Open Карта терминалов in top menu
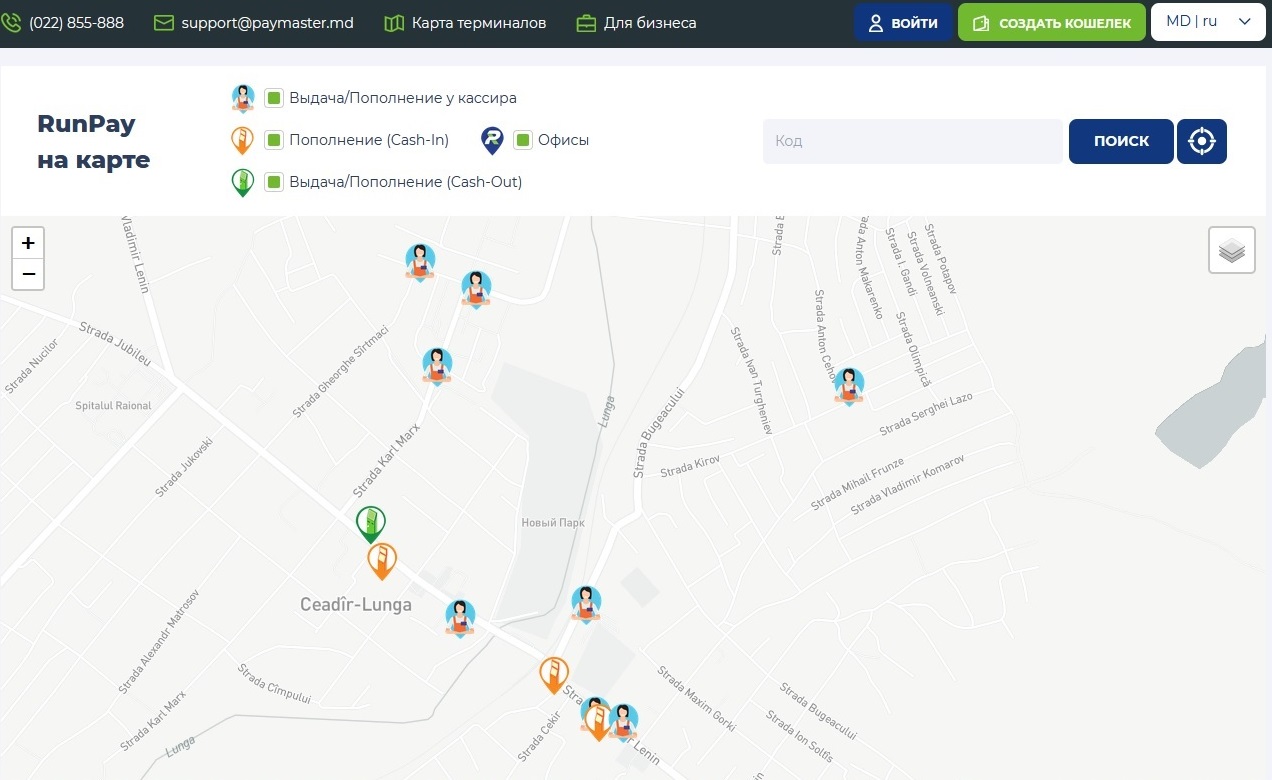The height and width of the screenshot is (780, 1272). tap(465, 22)
